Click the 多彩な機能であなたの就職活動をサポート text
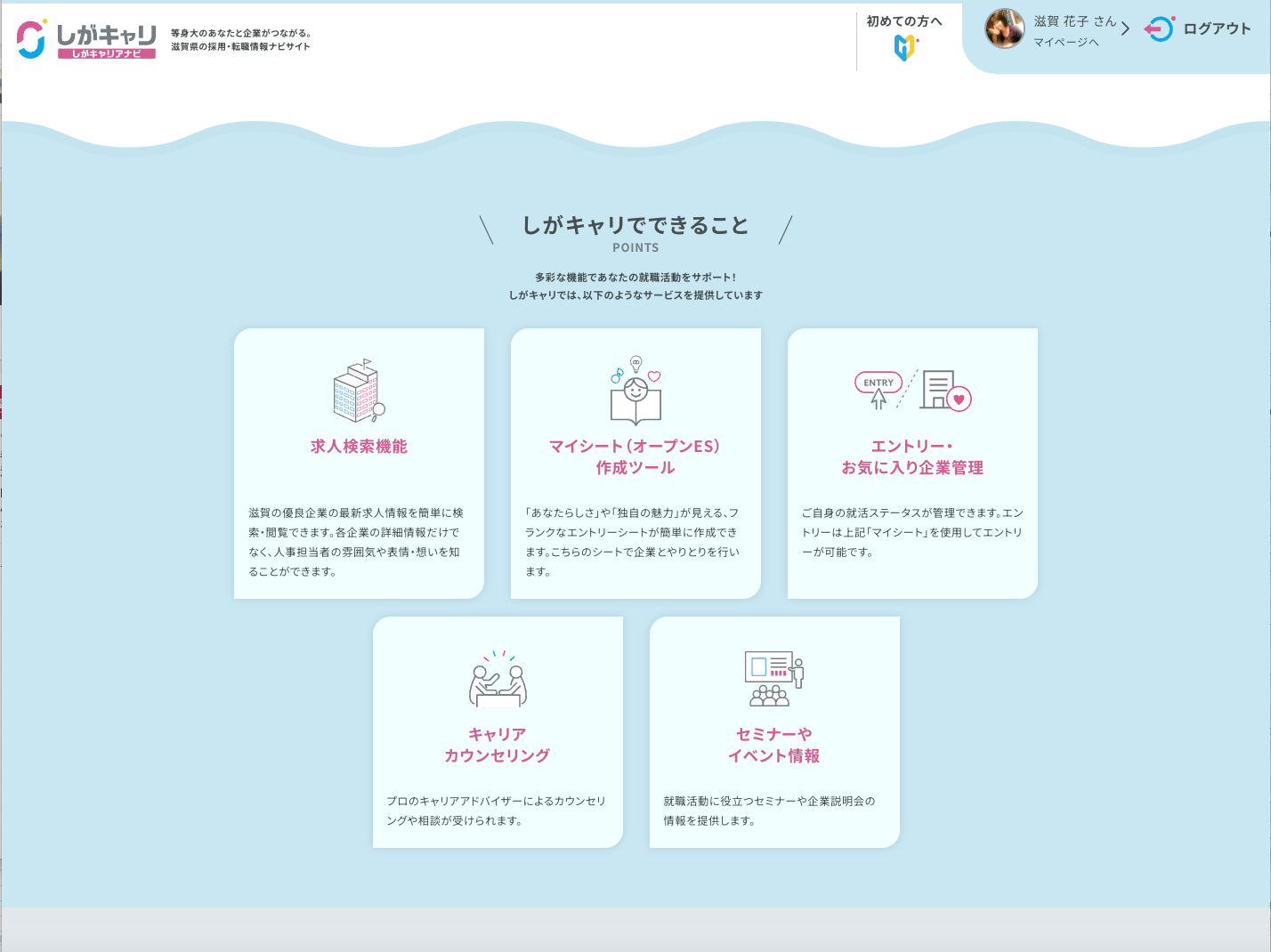Screen dimensions: 1271x952 [635, 278]
